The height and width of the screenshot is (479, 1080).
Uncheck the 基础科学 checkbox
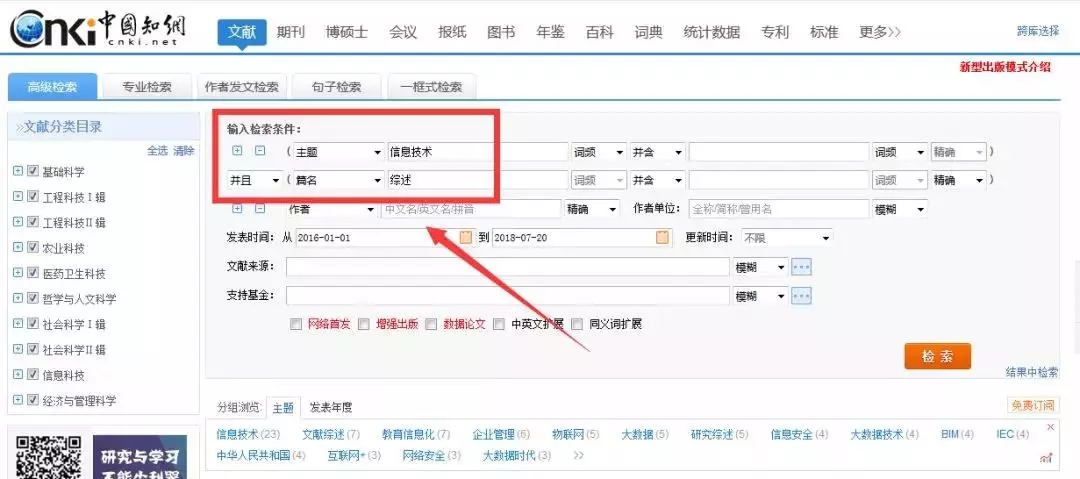point(32,171)
